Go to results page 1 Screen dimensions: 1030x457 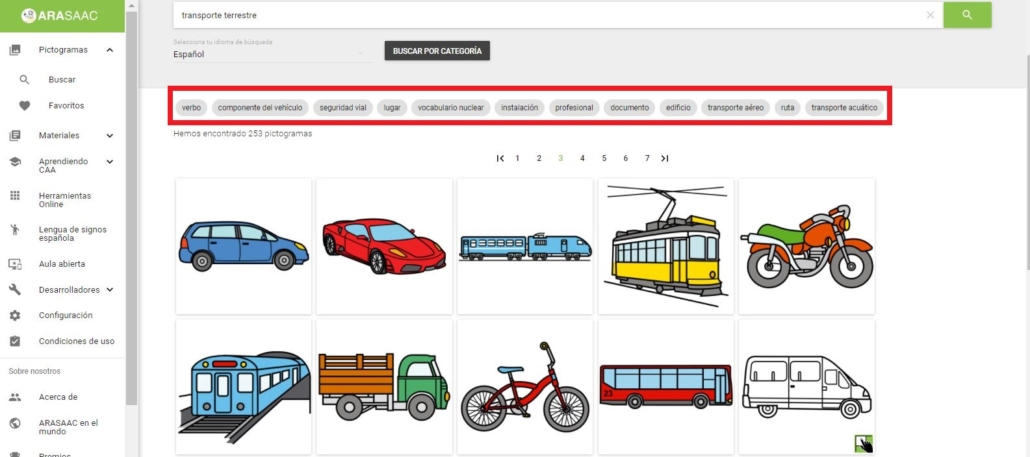[518, 158]
